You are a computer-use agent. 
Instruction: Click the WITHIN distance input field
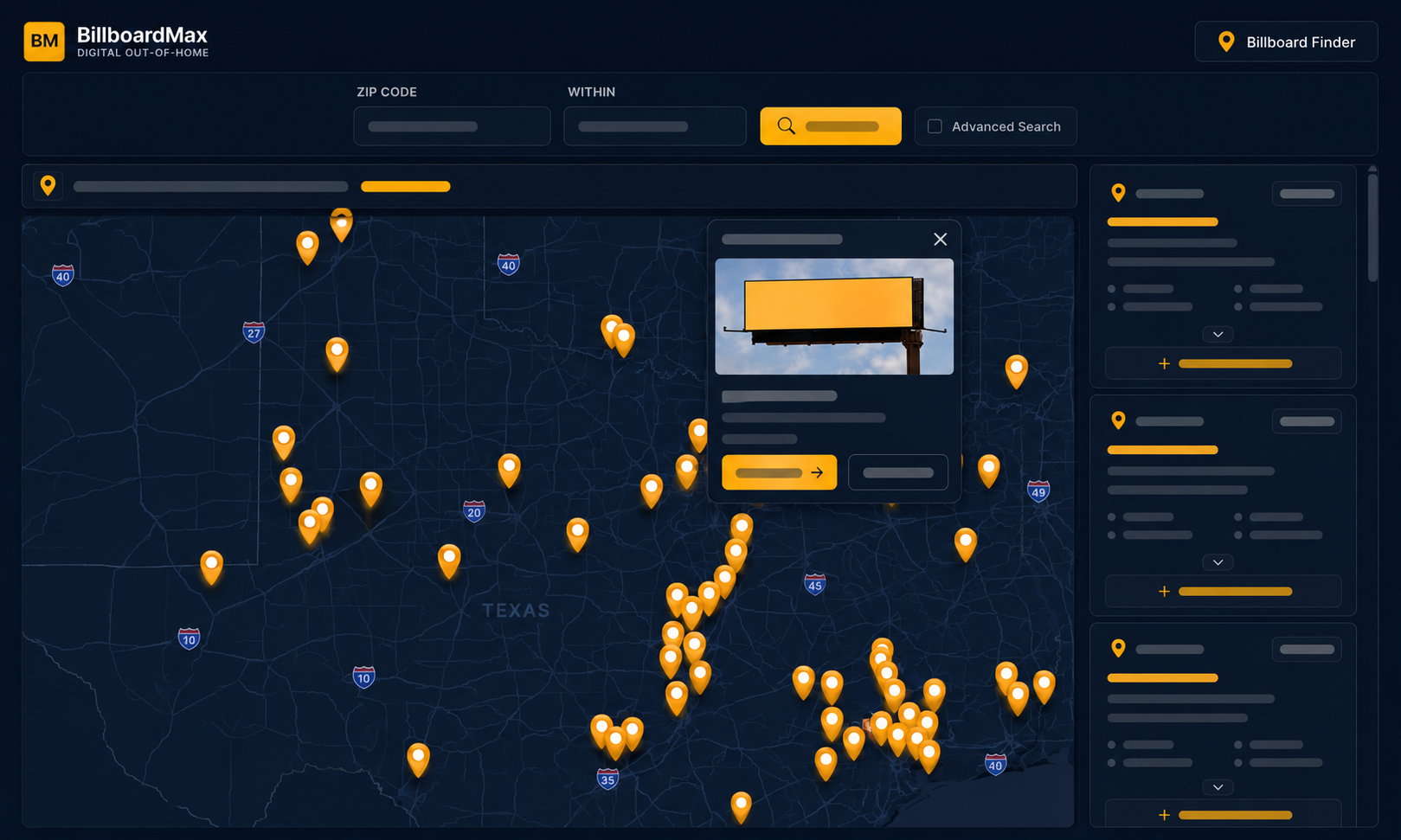(655, 126)
